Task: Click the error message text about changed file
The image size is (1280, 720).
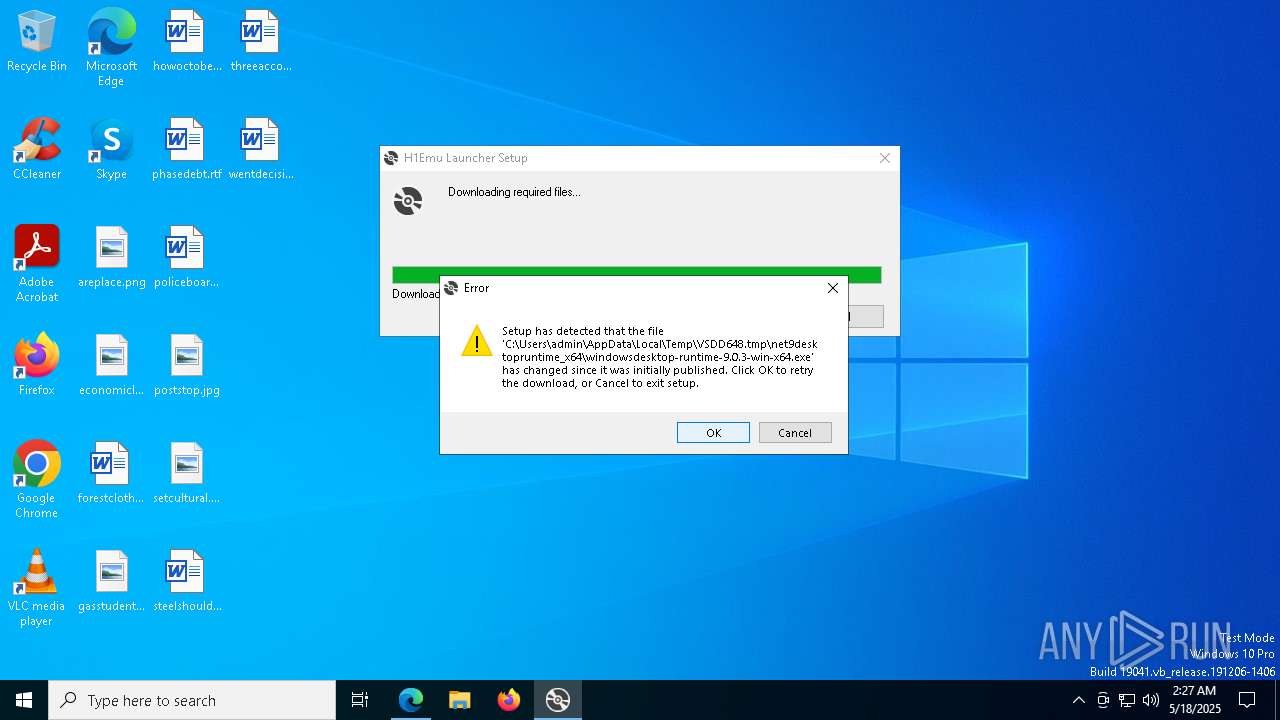Action: pos(659,357)
